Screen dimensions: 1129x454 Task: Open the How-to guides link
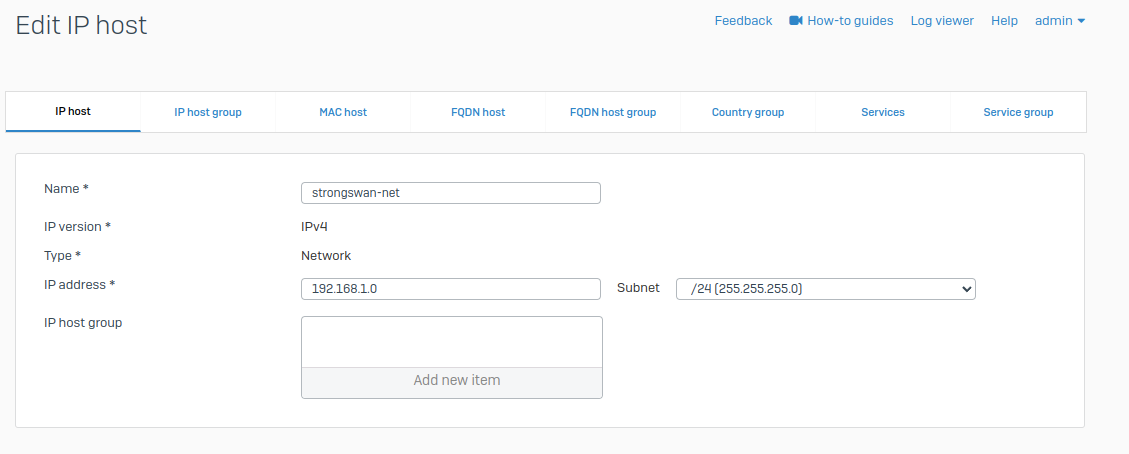pos(850,21)
